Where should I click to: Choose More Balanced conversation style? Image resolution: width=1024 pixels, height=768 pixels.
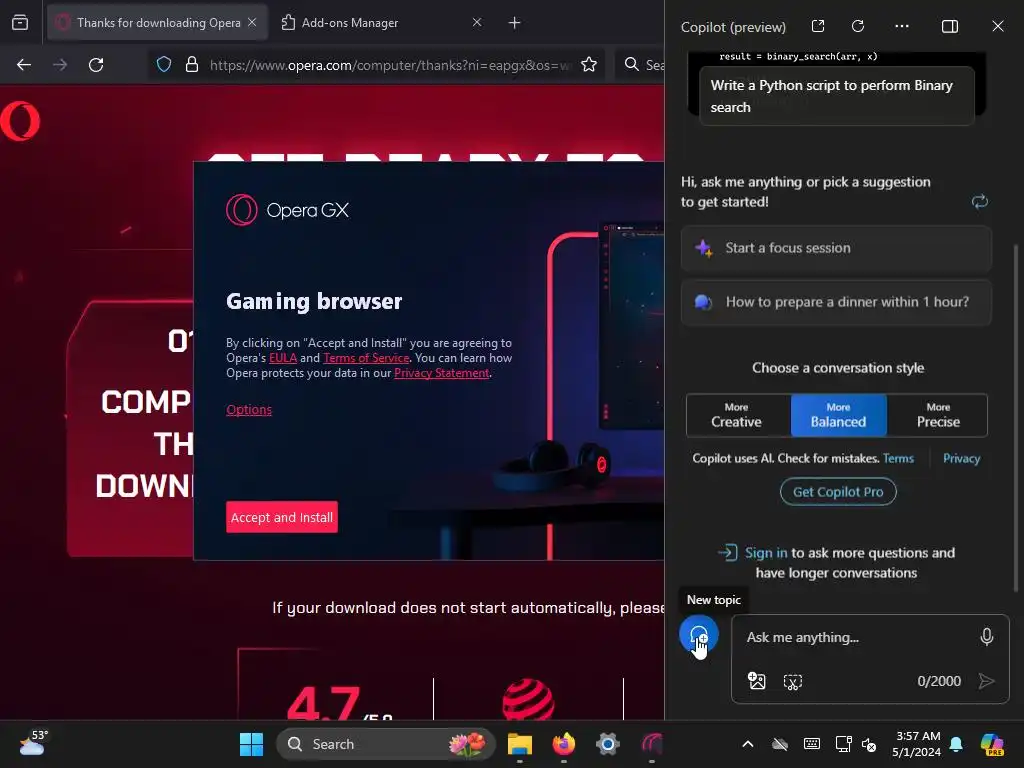pyautogui.click(x=839, y=415)
